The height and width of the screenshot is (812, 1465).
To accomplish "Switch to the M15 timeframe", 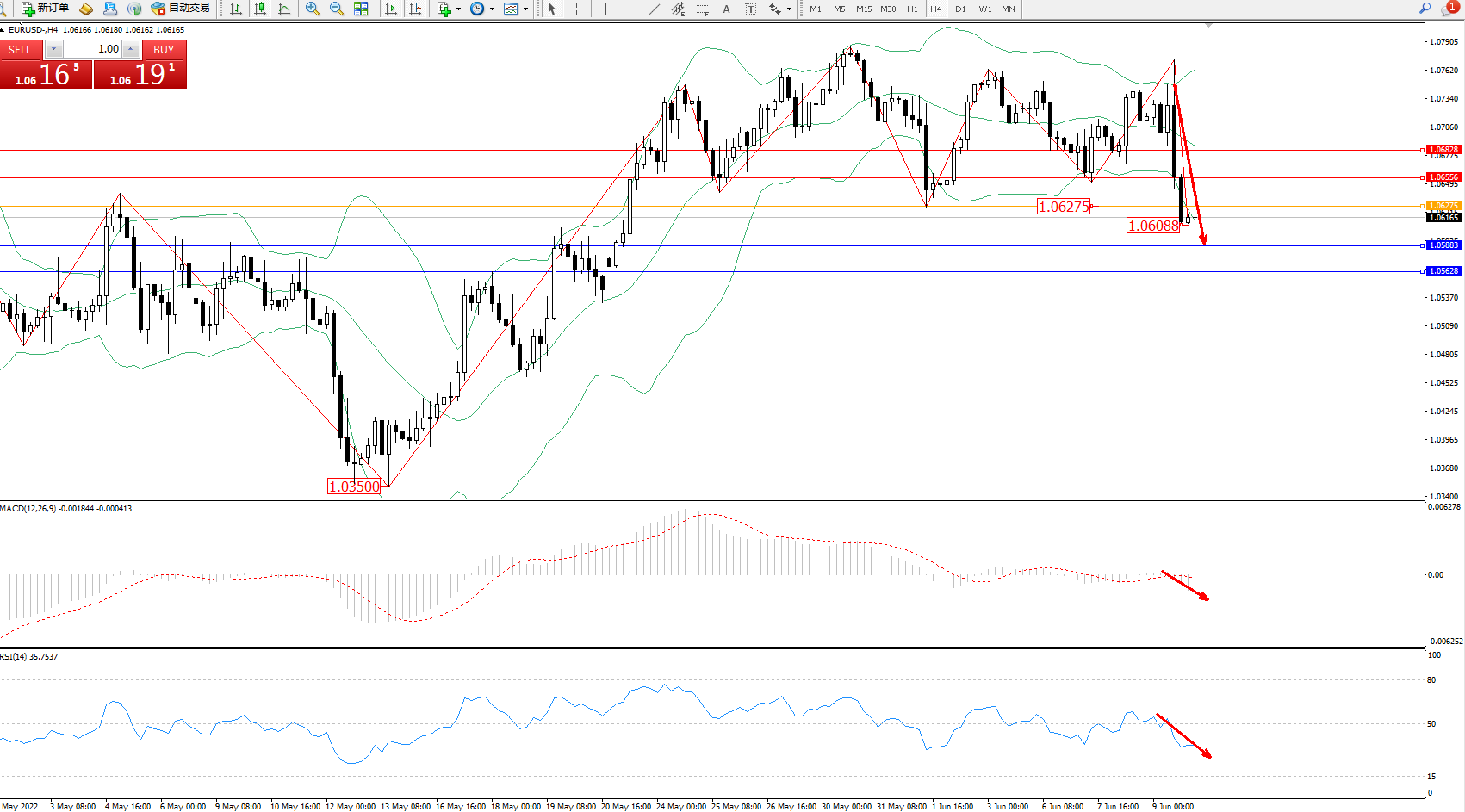I will 863,9.
